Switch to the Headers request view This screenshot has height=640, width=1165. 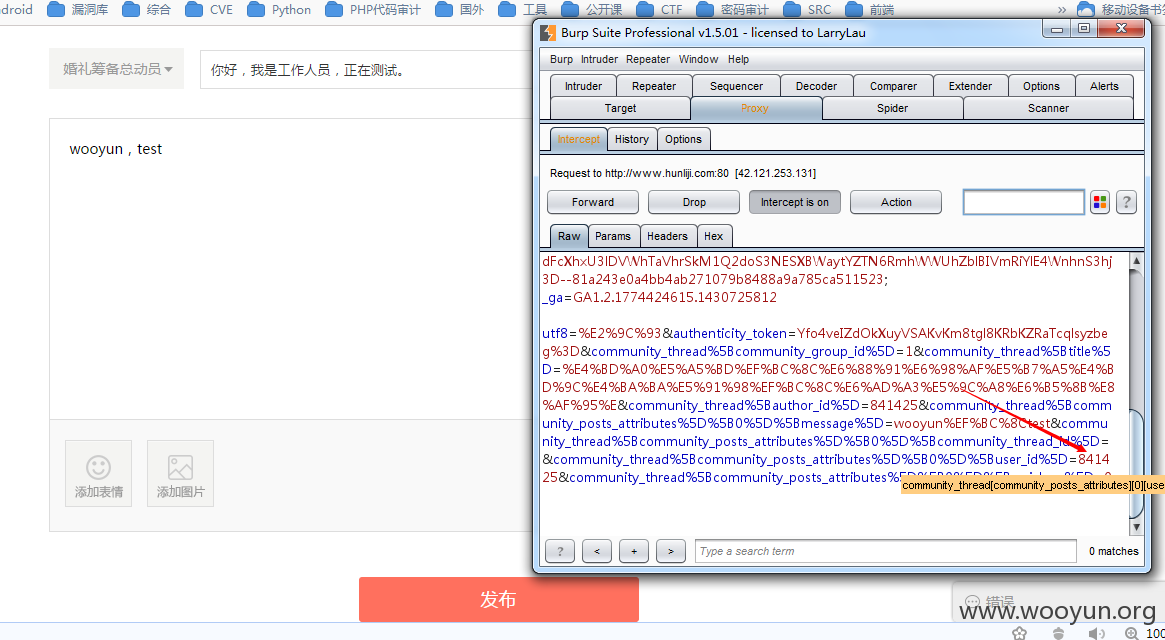point(667,236)
